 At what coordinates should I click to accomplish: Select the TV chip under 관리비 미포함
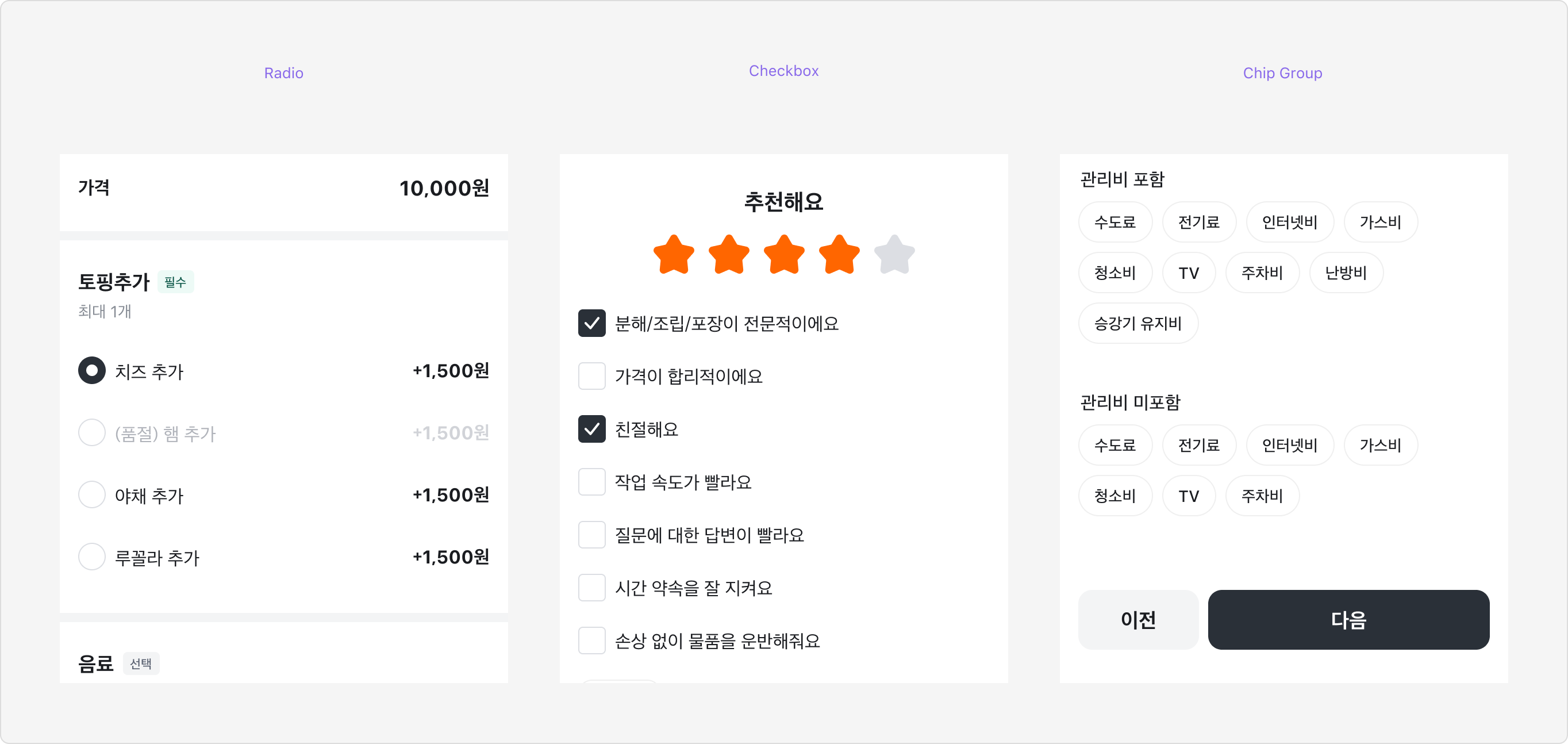coord(1188,496)
